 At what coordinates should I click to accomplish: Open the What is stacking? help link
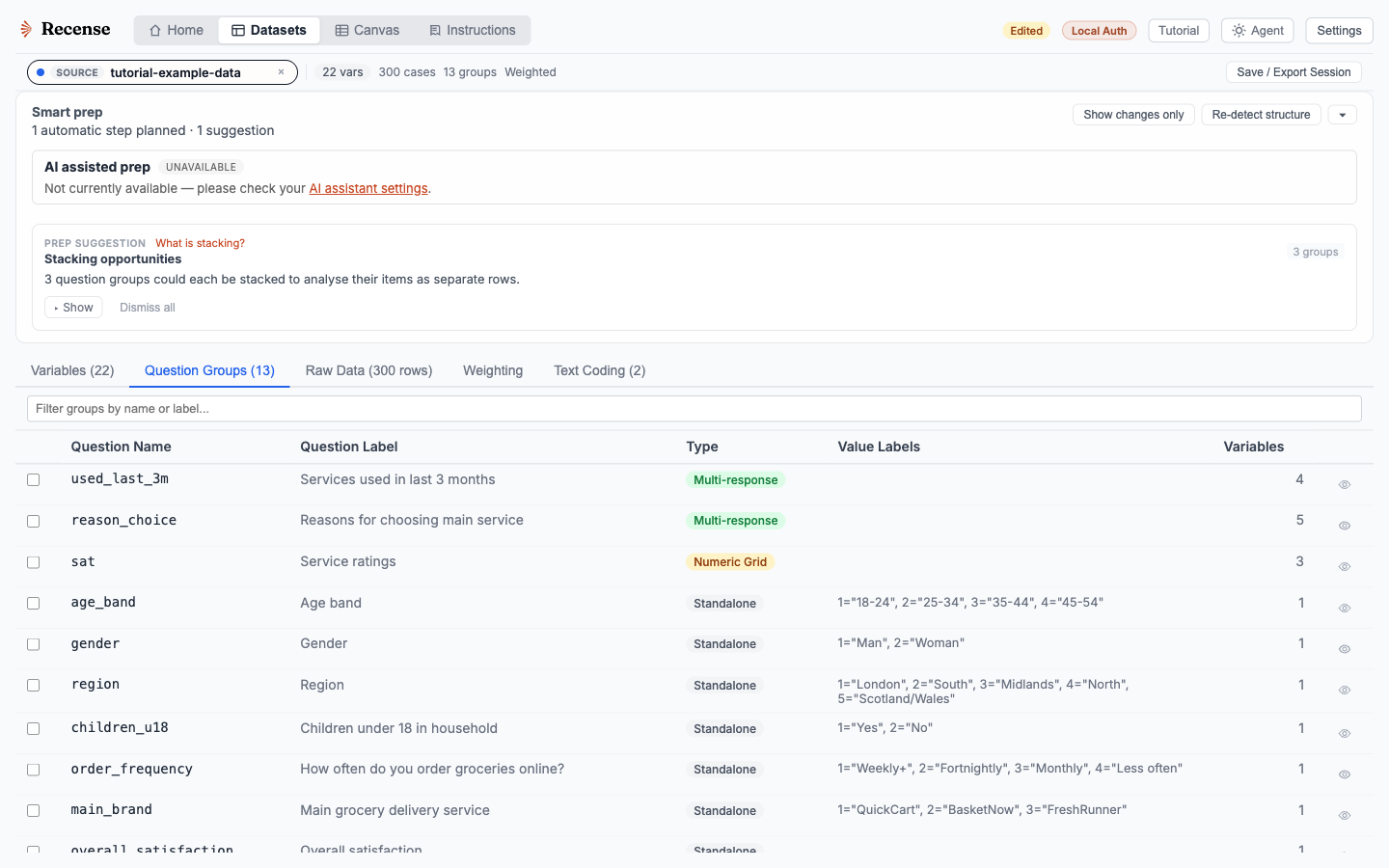coord(200,243)
